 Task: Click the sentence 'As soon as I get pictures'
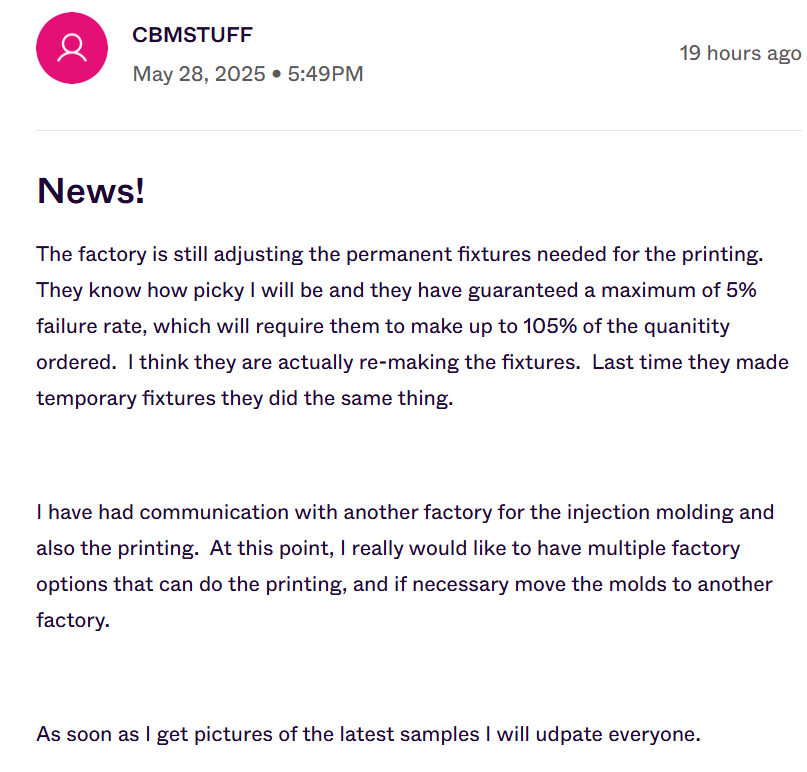(369, 734)
